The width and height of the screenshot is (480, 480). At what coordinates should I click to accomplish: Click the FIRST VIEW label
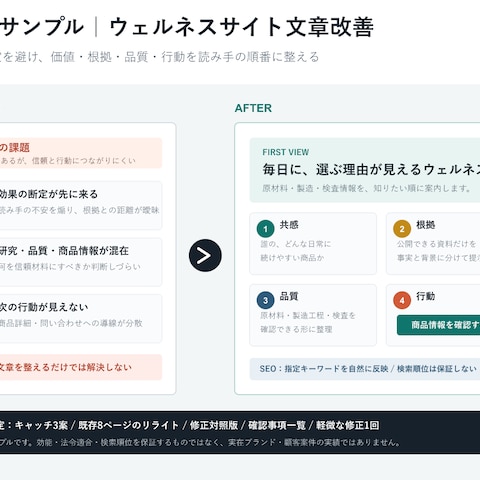tap(286, 152)
